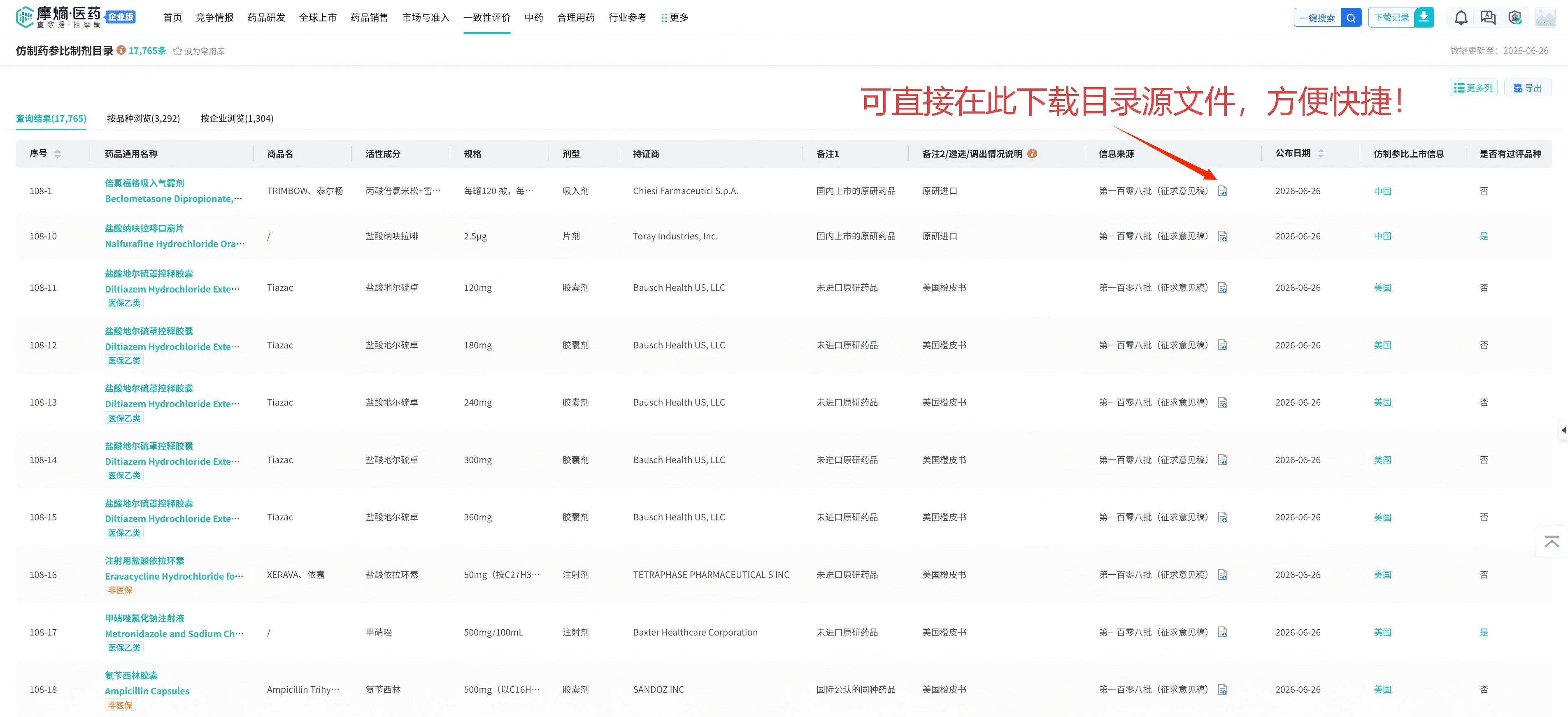Open the user avatar thumbnail
Image resolution: width=1568 pixels, height=717 pixels.
1545,17
